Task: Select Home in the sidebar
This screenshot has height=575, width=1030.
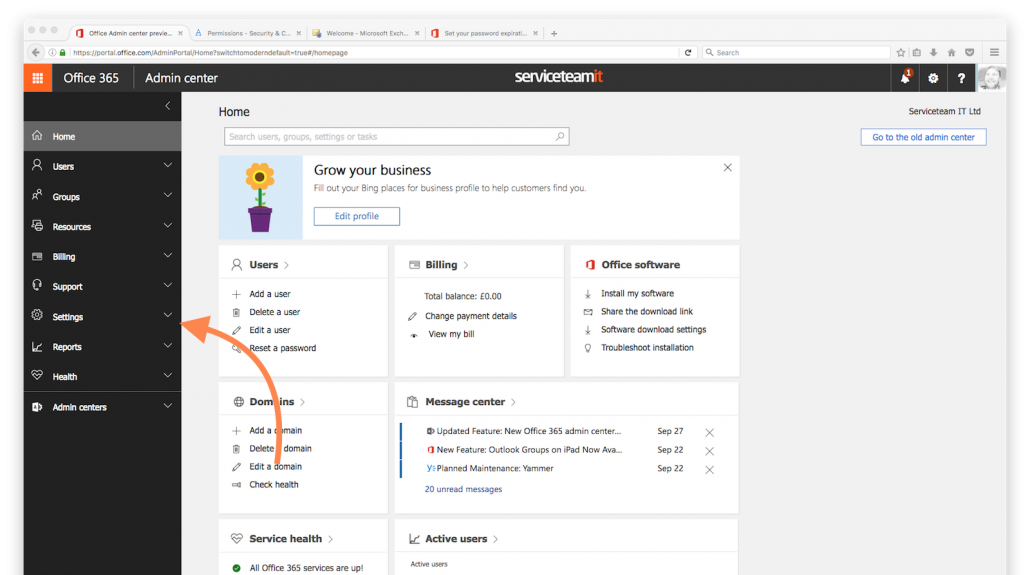Action: tap(102, 136)
